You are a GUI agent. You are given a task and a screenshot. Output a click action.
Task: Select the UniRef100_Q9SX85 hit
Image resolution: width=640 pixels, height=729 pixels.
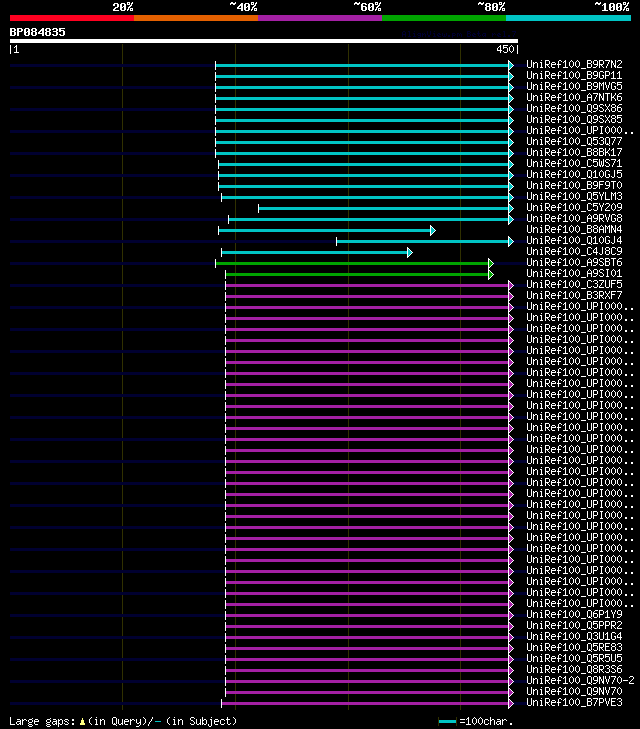[574, 119]
